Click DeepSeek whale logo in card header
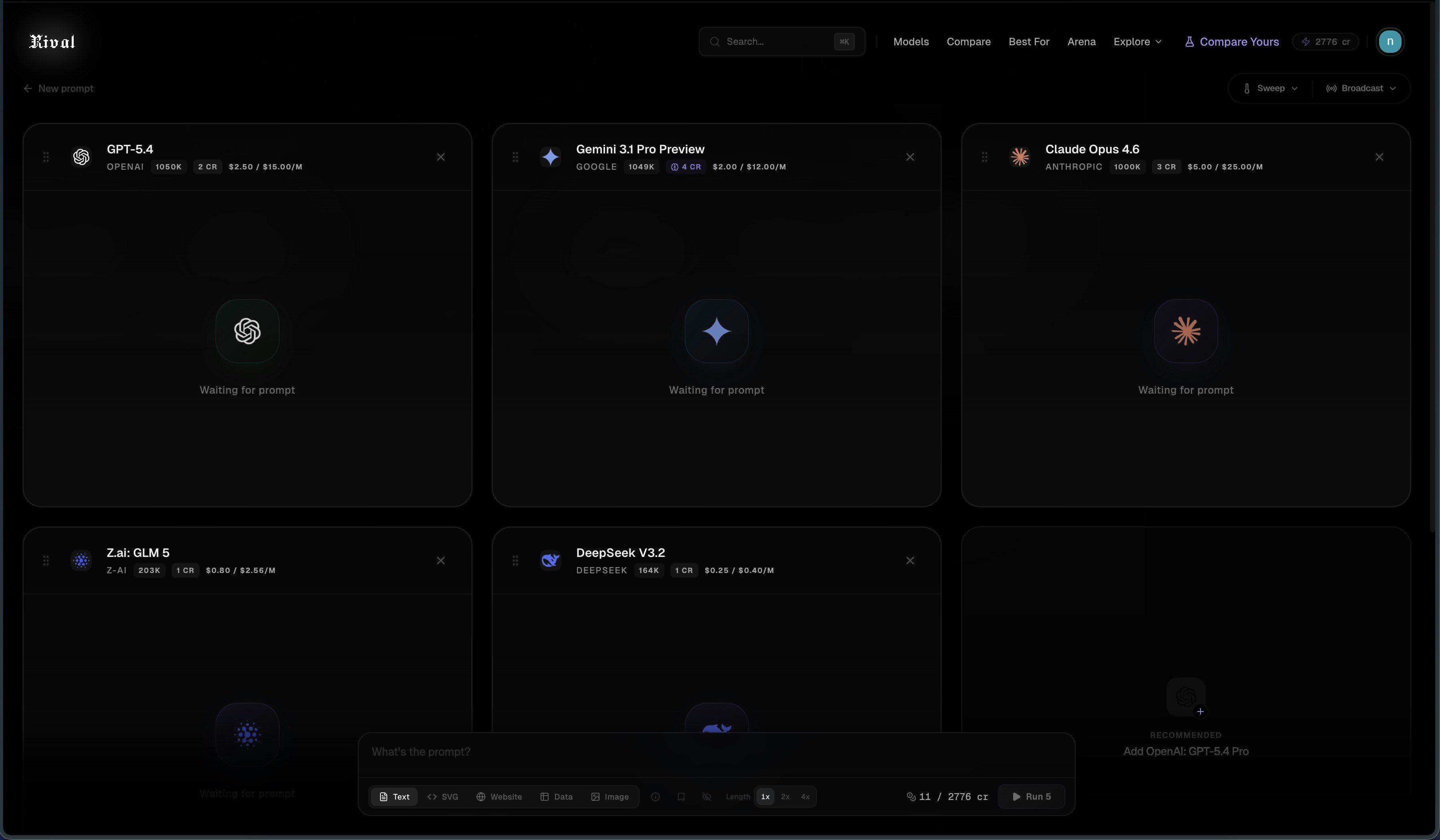1440x840 pixels. pyautogui.click(x=550, y=560)
